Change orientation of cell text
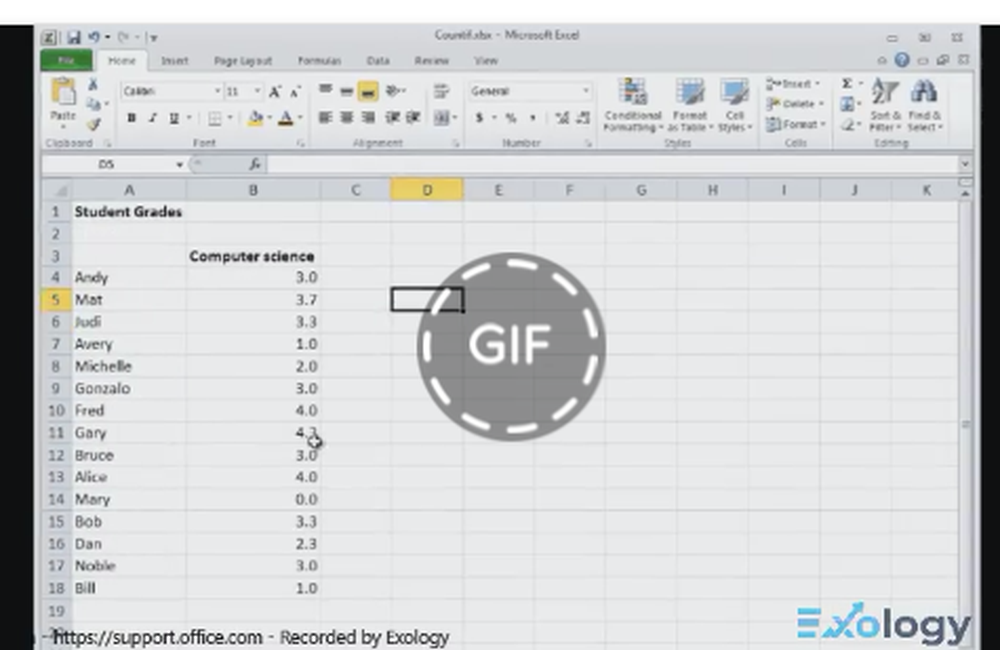Image resolution: width=1000 pixels, height=650 pixels. [x=395, y=91]
